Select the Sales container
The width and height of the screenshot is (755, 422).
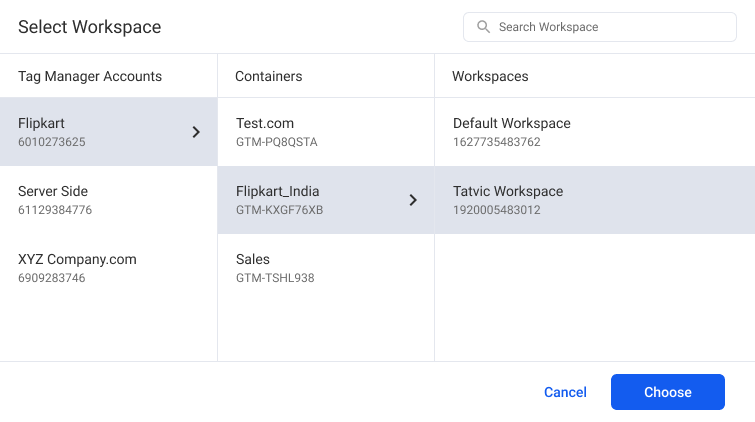pos(326,268)
